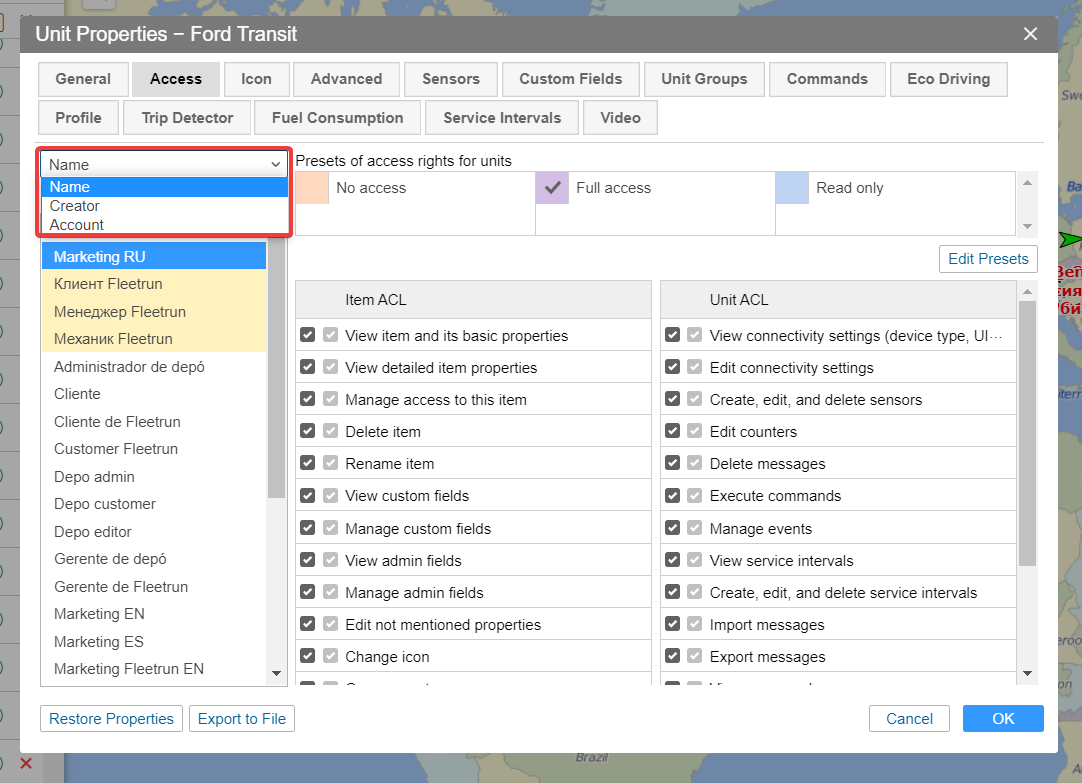This screenshot has height=783, width=1082.
Task: Click the Edit Presets button
Action: click(x=987, y=259)
